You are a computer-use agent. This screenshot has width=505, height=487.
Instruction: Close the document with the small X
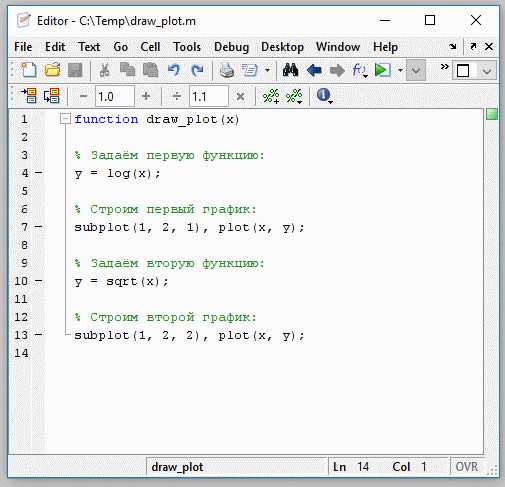(489, 47)
